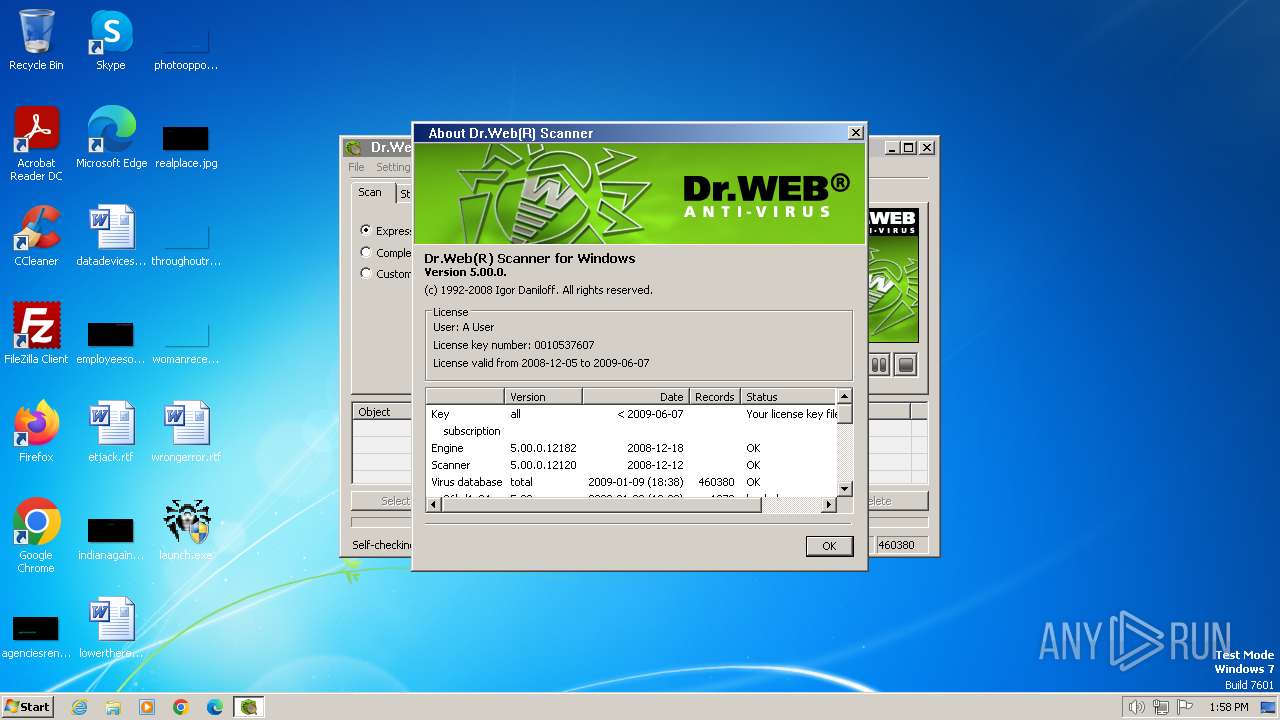Select the employeeso file icon

pyautogui.click(x=111, y=342)
